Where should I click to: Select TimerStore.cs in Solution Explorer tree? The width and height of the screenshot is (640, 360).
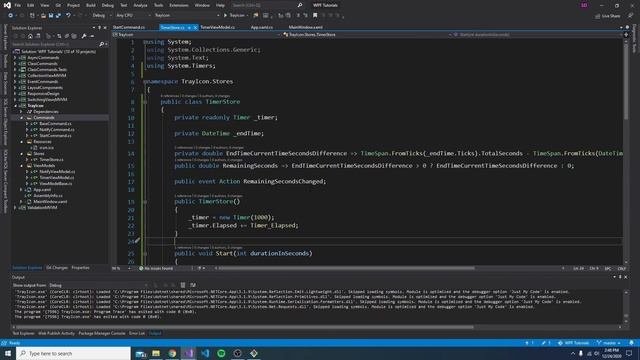[51, 160]
